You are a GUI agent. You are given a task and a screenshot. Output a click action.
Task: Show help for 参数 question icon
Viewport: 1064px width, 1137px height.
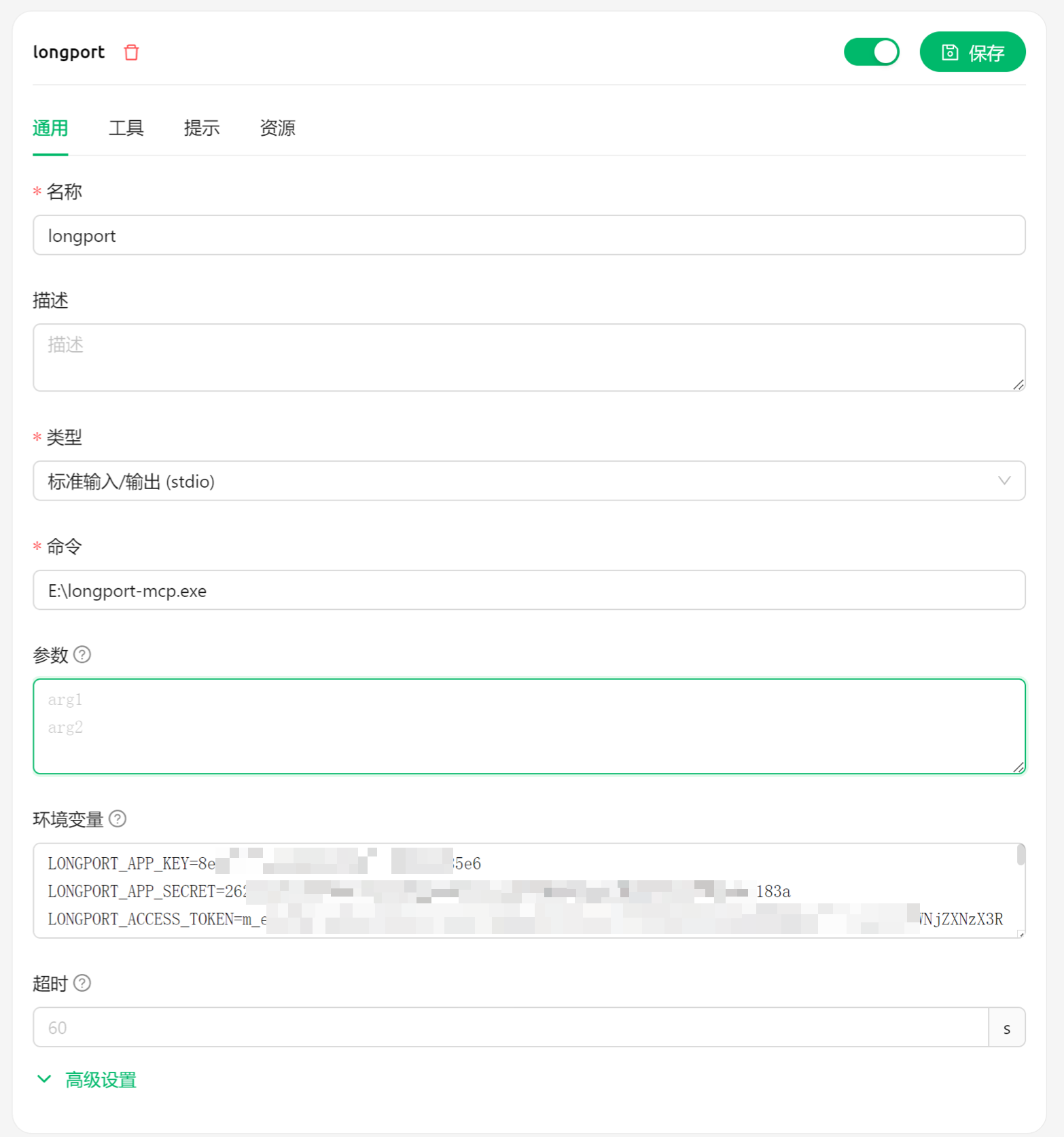[82, 655]
